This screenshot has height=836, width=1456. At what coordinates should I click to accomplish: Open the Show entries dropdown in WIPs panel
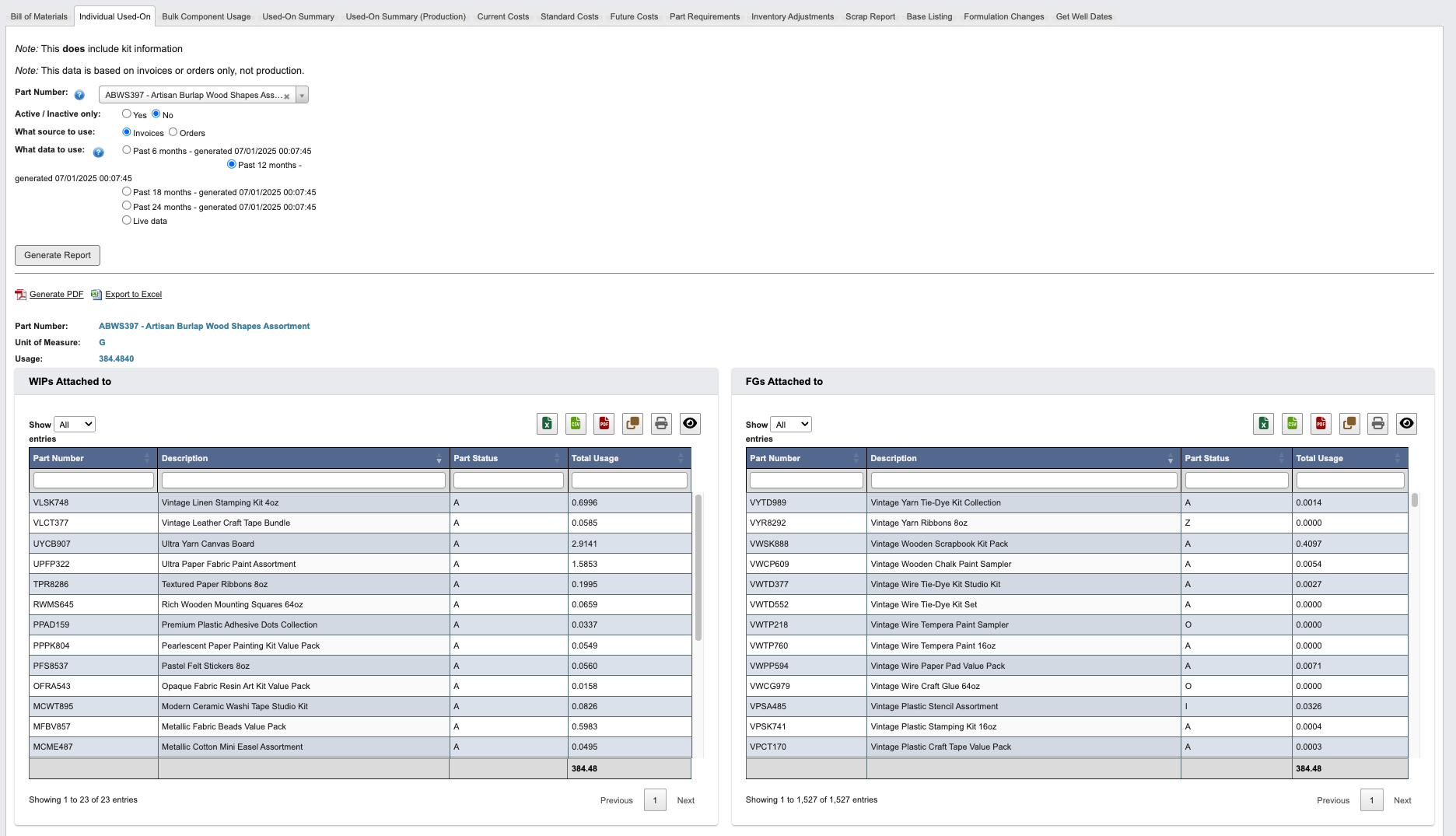74,424
